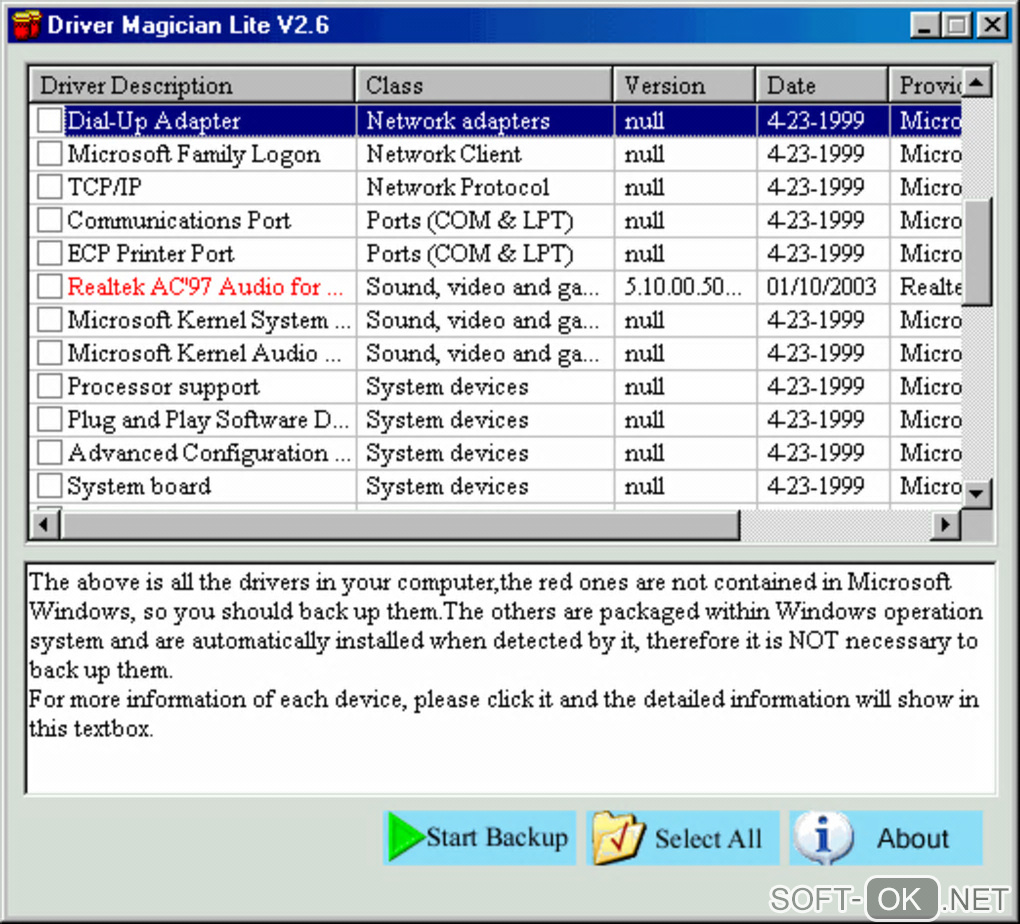Check the Processor support checkbox
1020x924 pixels.
click(49, 387)
